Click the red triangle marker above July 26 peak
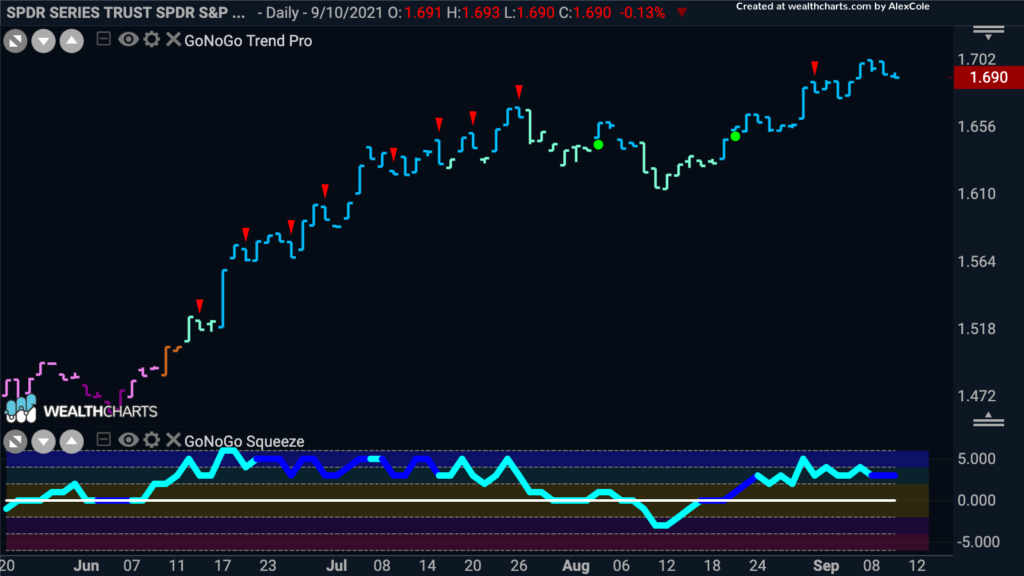Image resolution: width=1024 pixels, height=576 pixels. click(519, 90)
